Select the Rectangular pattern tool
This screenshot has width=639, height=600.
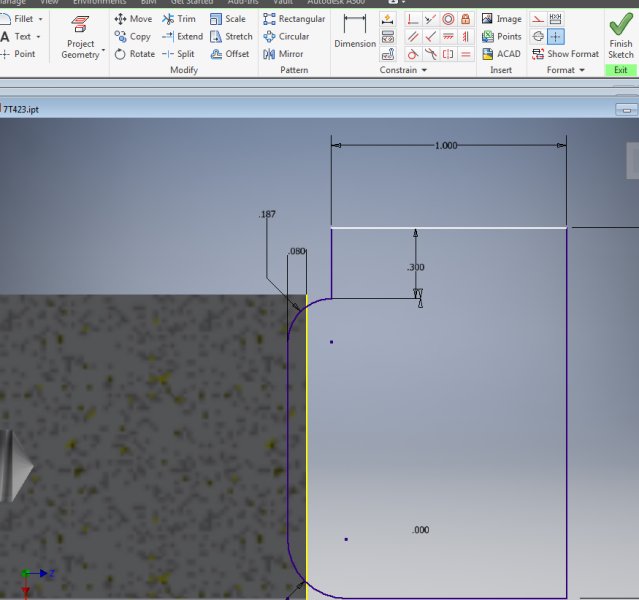pyautogui.click(x=293, y=19)
